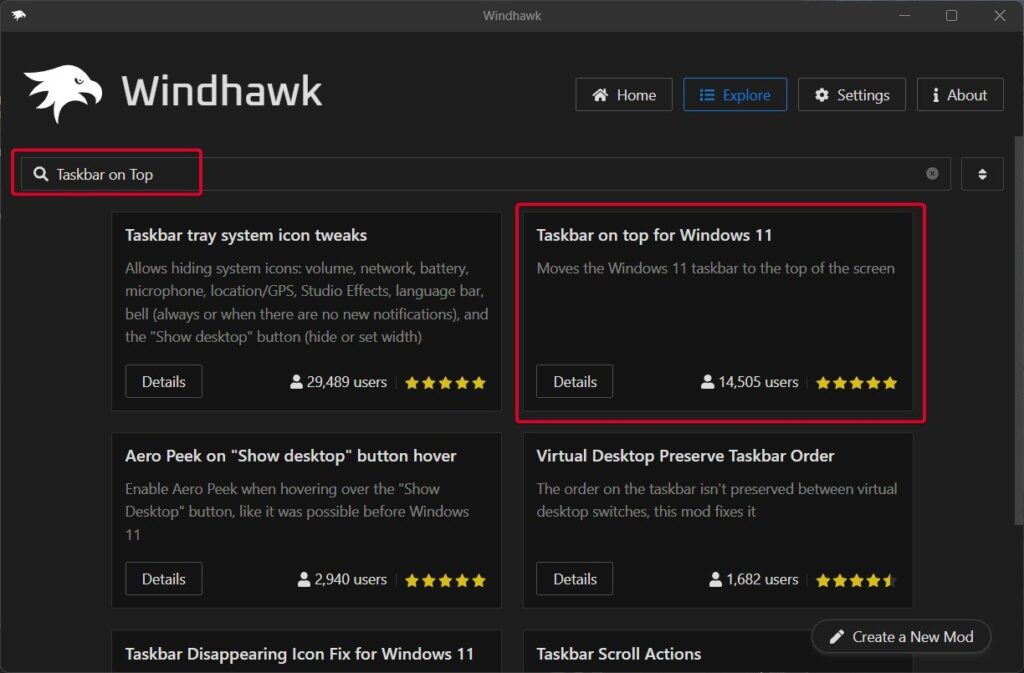Click the fifth star of Taskbar tray system icon tweaks rating
The image size is (1024, 673).
pyautogui.click(x=479, y=382)
